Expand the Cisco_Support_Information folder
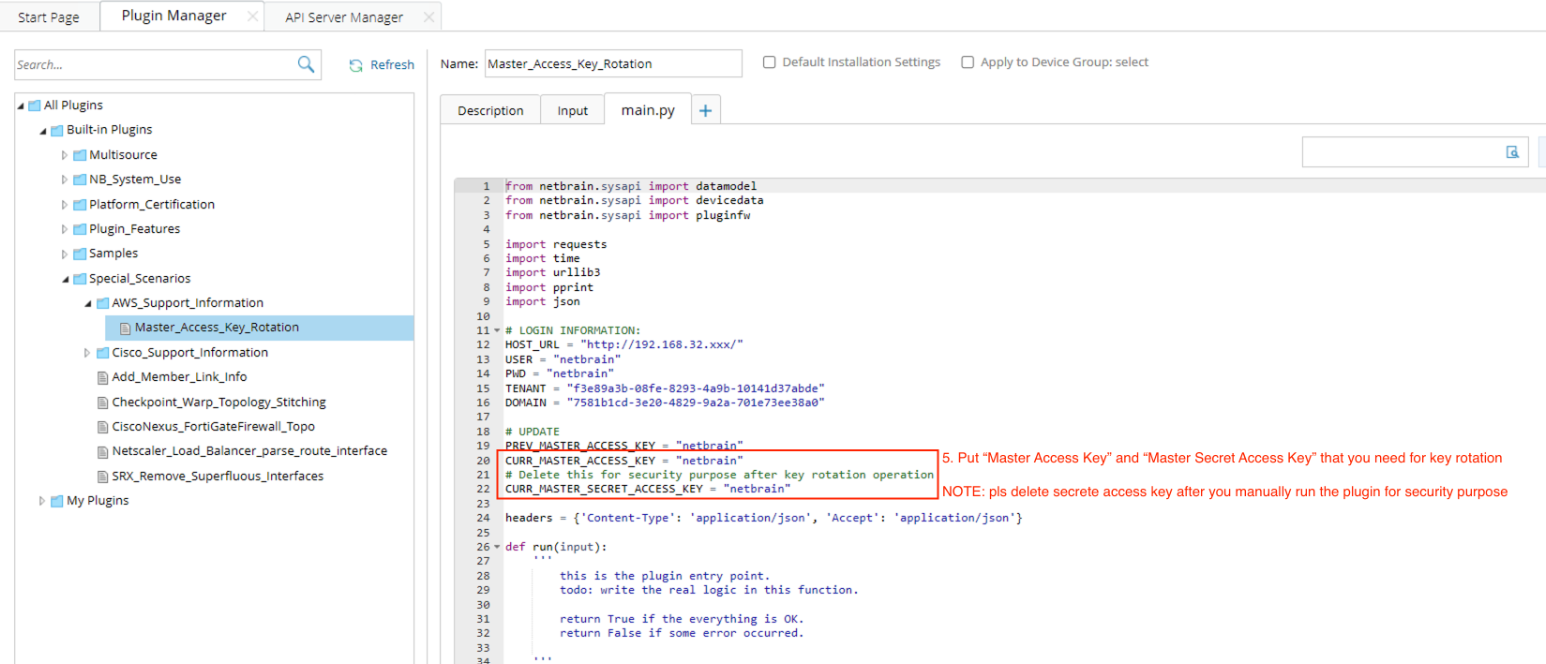This screenshot has width=1546, height=664. coord(88,353)
